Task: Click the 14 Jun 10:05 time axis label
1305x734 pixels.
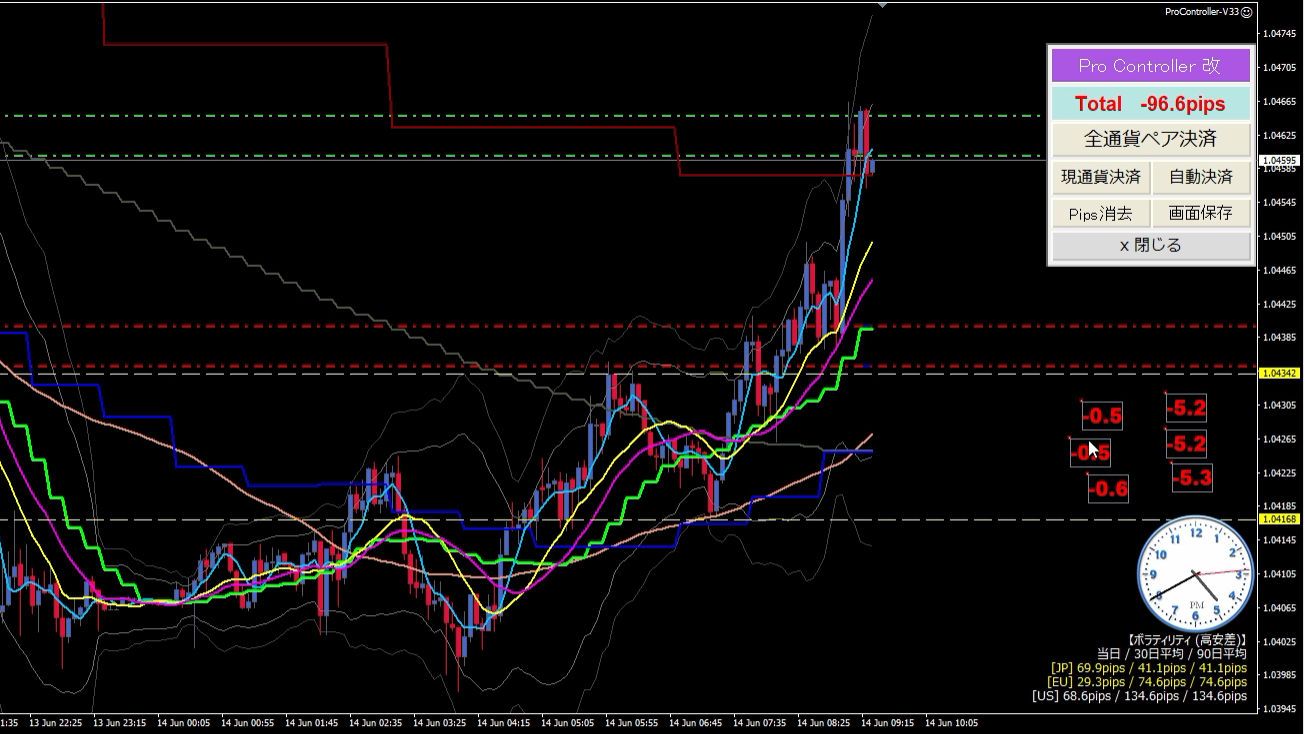Action: point(951,722)
